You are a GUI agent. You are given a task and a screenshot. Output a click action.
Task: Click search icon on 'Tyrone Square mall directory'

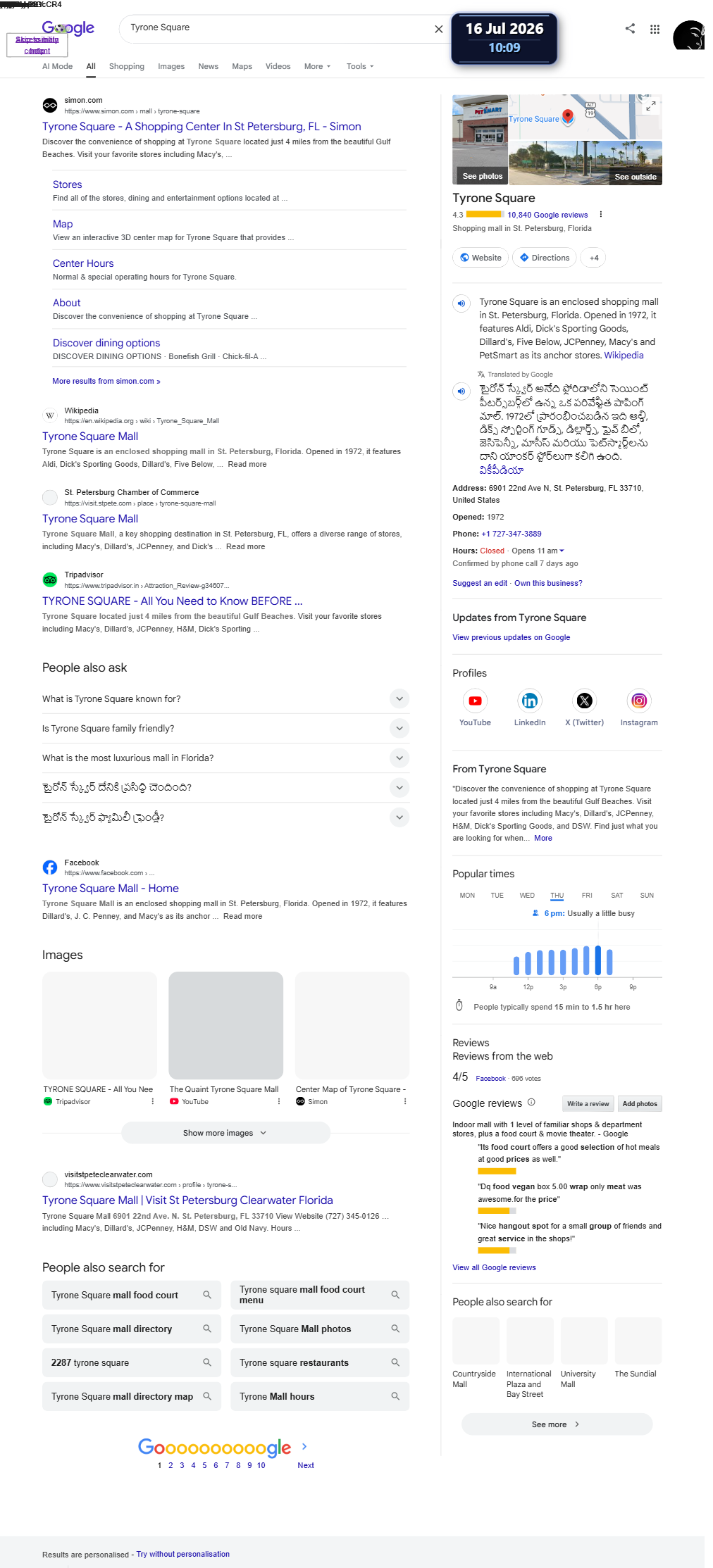207,1329
